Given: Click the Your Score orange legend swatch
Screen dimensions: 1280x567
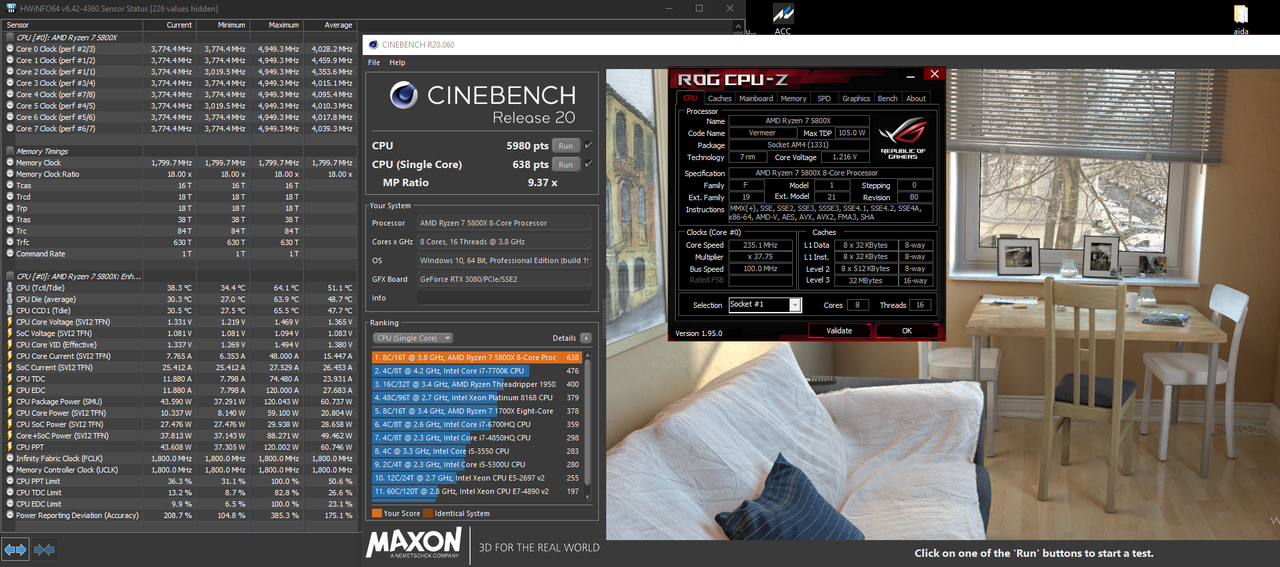Looking at the screenshot, I should point(376,513).
